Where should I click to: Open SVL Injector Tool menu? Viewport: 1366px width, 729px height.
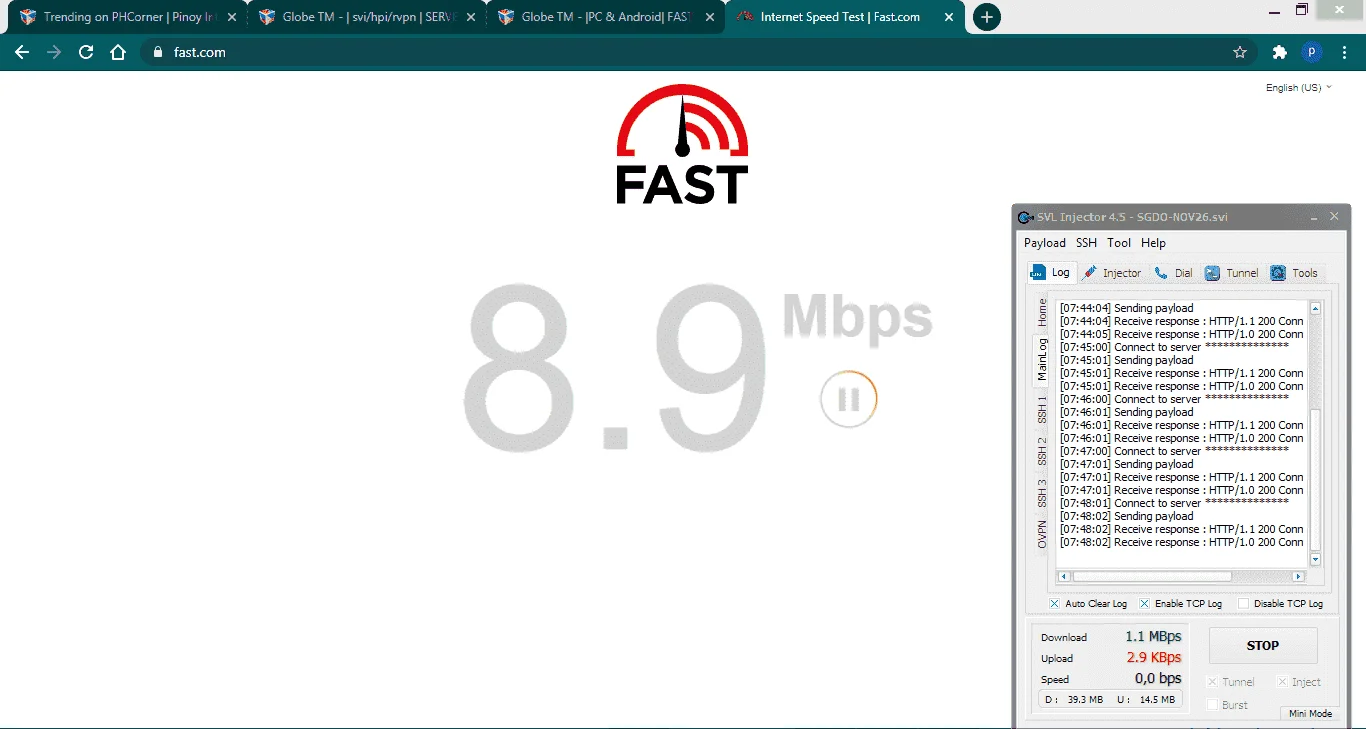pyautogui.click(x=1119, y=243)
